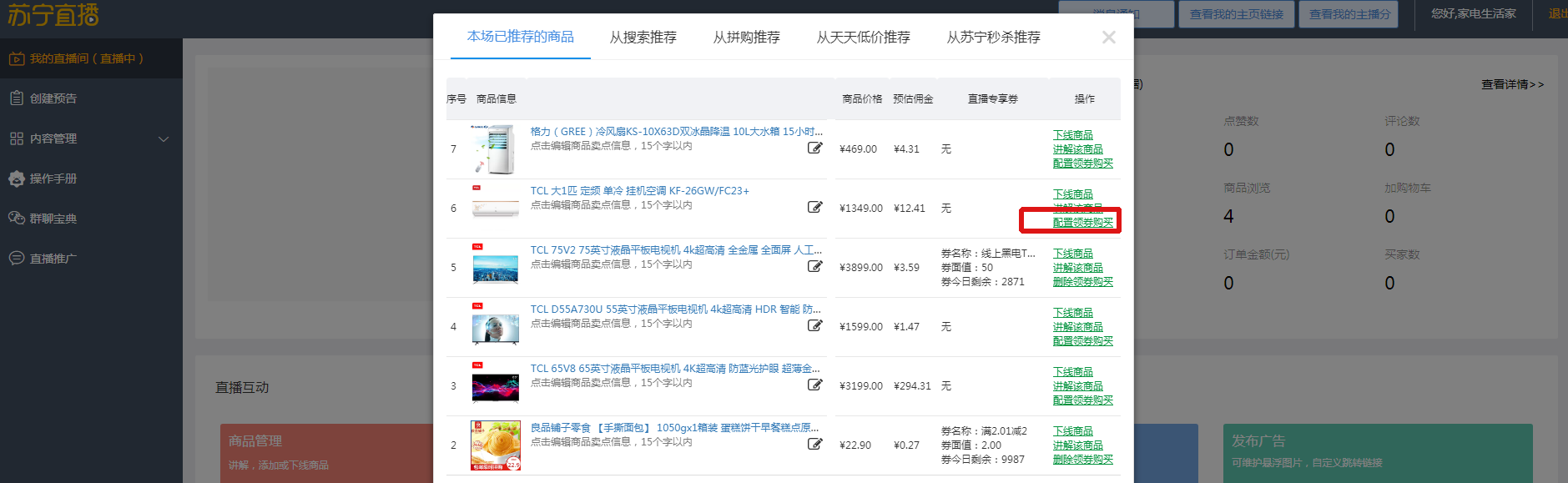Click edit icon for TCL air conditioner row
Image resolution: width=1568 pixels, height=483 pixels.
click(815, 207)
